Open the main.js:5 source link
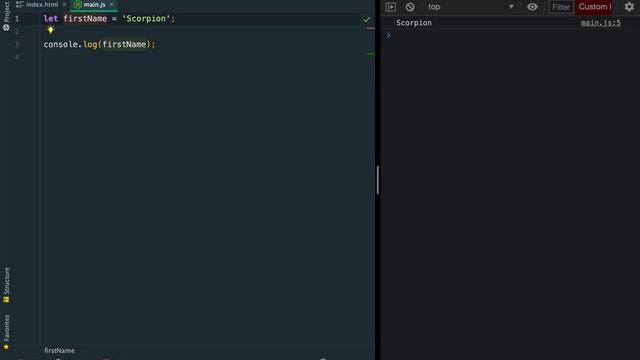This screenshot has height=360, width=640. pyautogui.click(x=600, y=23)
